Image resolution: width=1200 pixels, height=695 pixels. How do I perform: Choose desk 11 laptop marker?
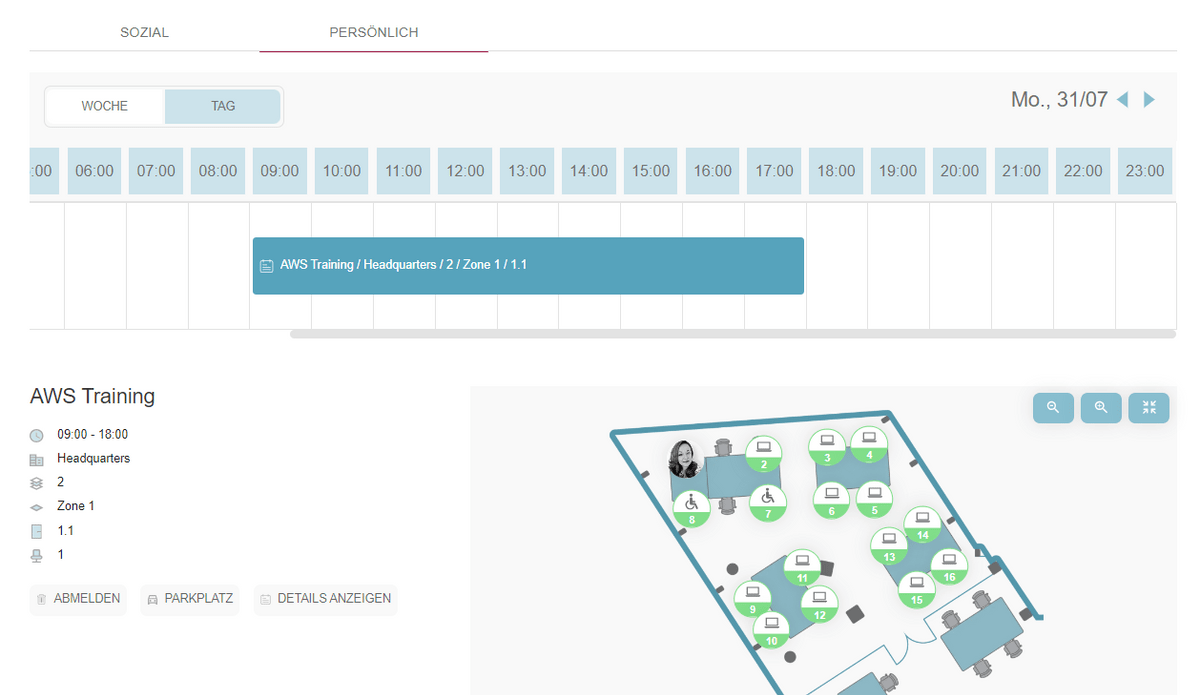click(802, 567)
